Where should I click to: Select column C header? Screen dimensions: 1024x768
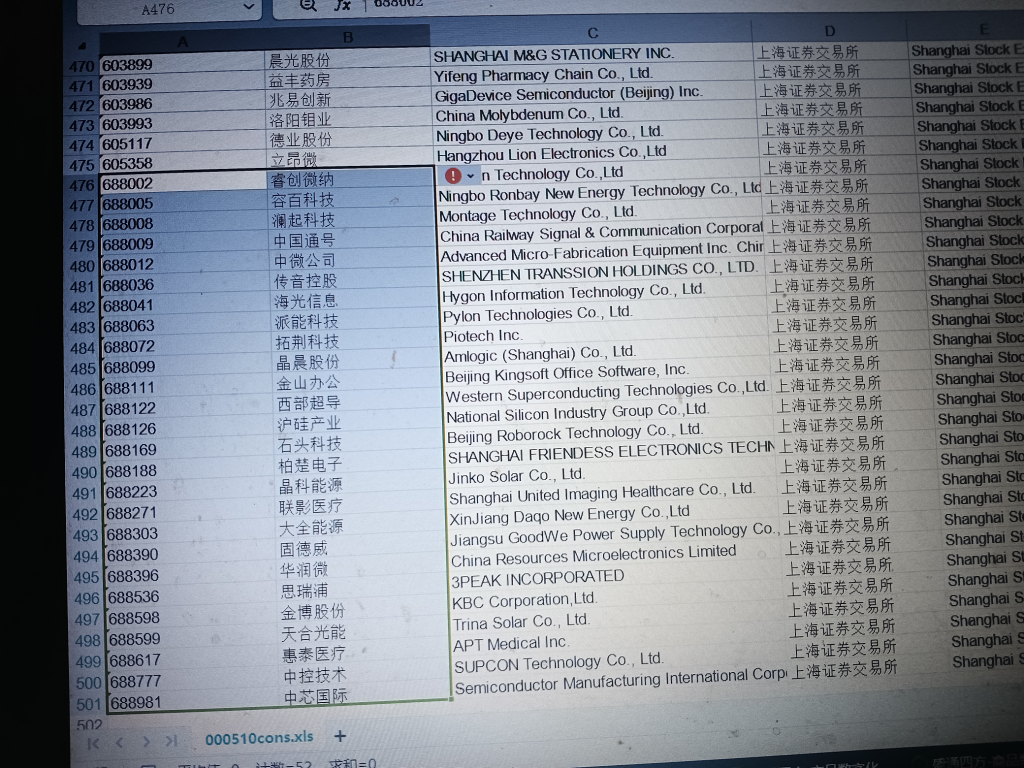pyautogui.click(x=592, y=33)
